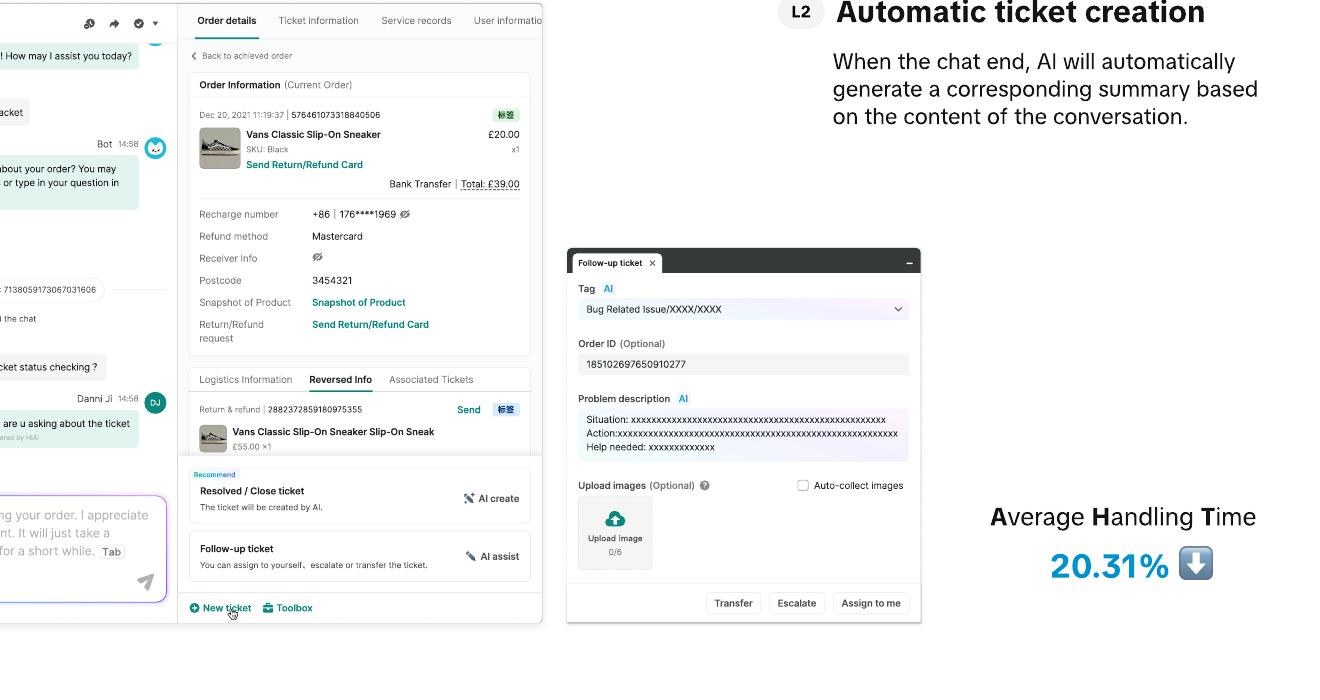Reveal hidden Receiver Info with the eye icon
Screen dimensions: 1320x700
[x=318, y=258]
